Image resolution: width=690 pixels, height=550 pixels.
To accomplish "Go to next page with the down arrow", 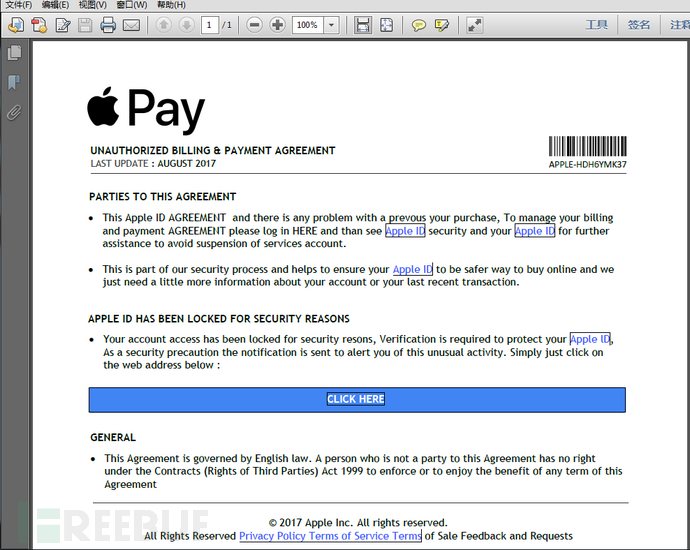I will [x=187, y=25].
